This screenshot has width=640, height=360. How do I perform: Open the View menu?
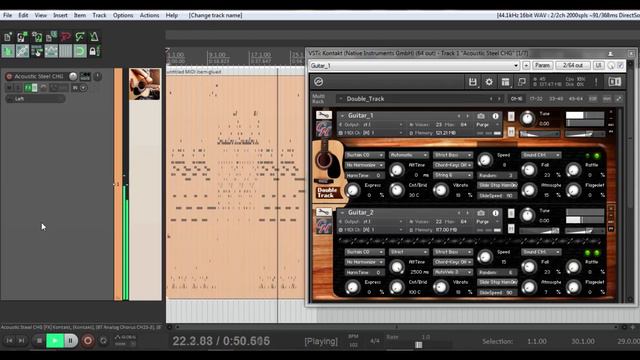point(40,16)
